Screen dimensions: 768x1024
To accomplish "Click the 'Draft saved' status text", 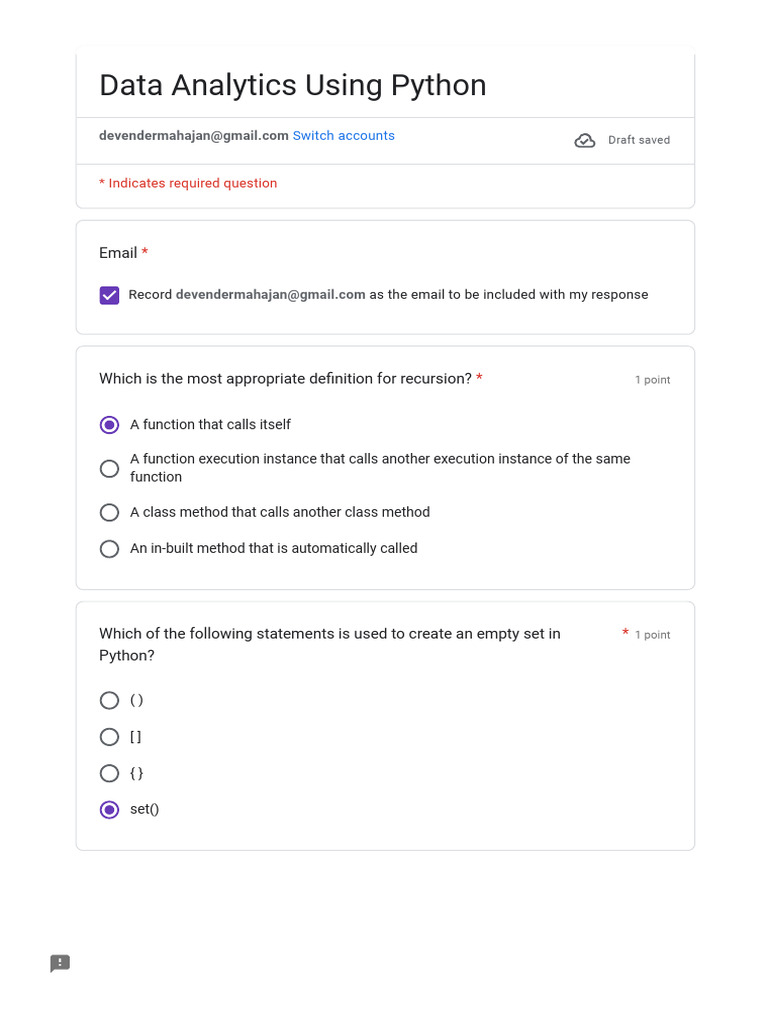I will point(639,141).
